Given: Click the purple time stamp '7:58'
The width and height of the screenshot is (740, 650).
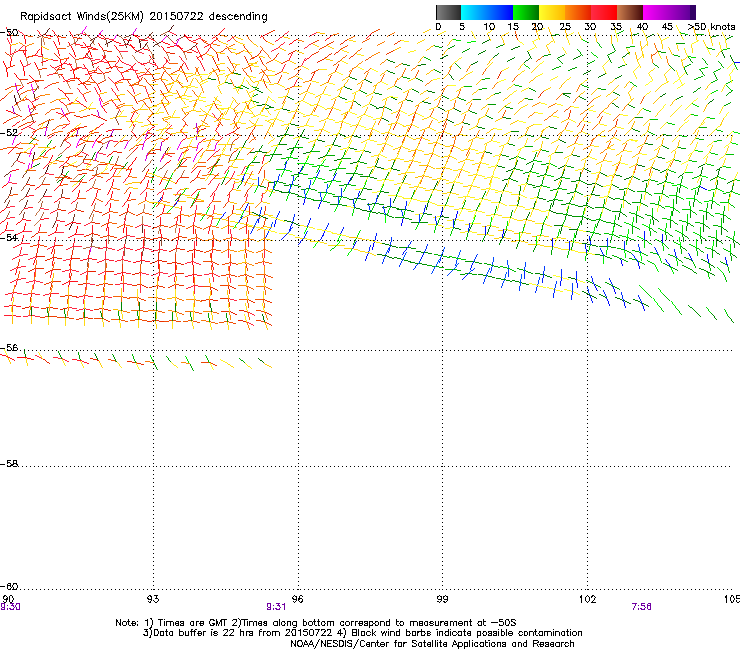Looking at the screenshot, I should [641, 607].
